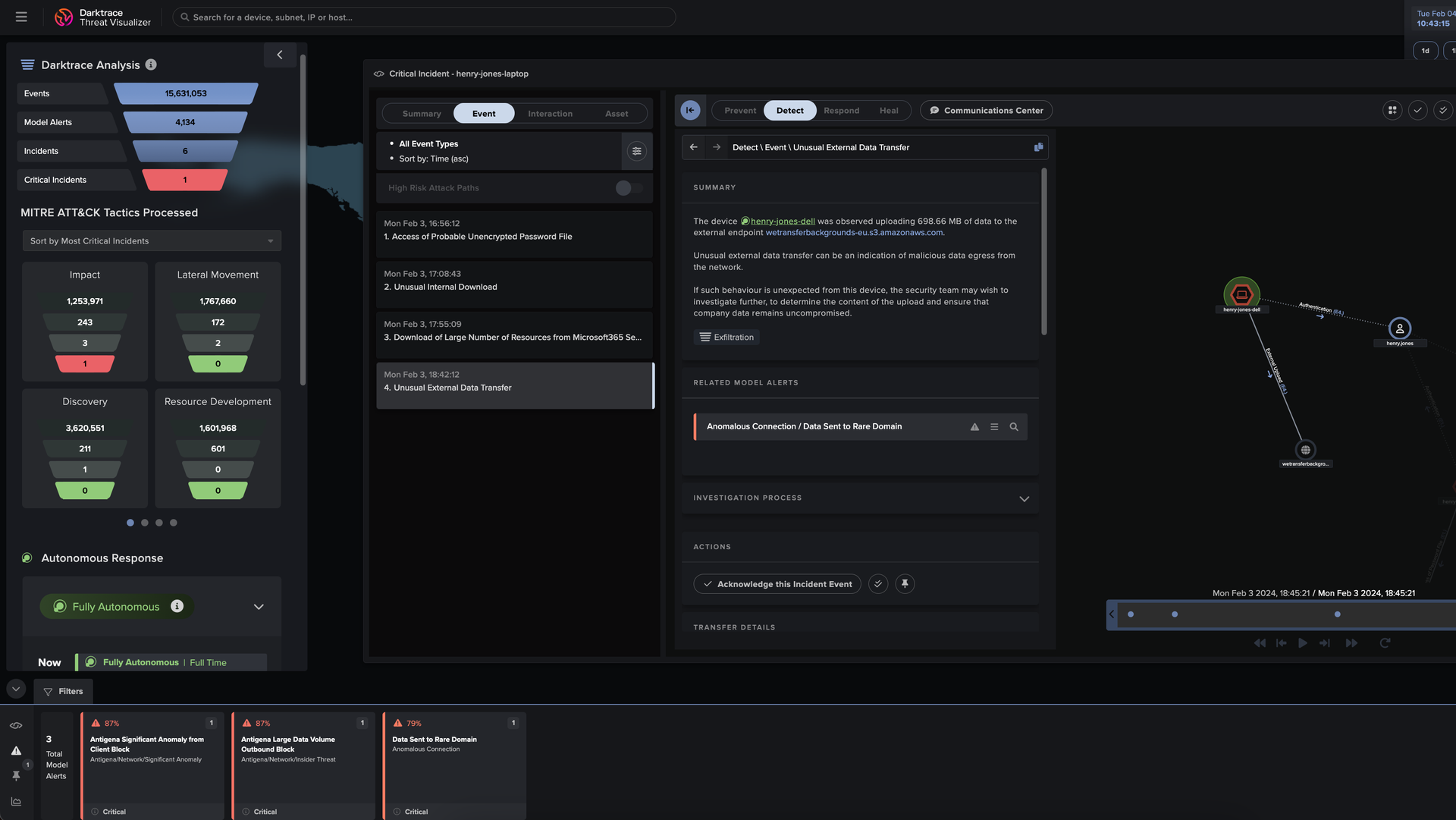Screen dimensions: 1456x820
Task: Open list icon on related model alert
Action: [x=994, y=427]
